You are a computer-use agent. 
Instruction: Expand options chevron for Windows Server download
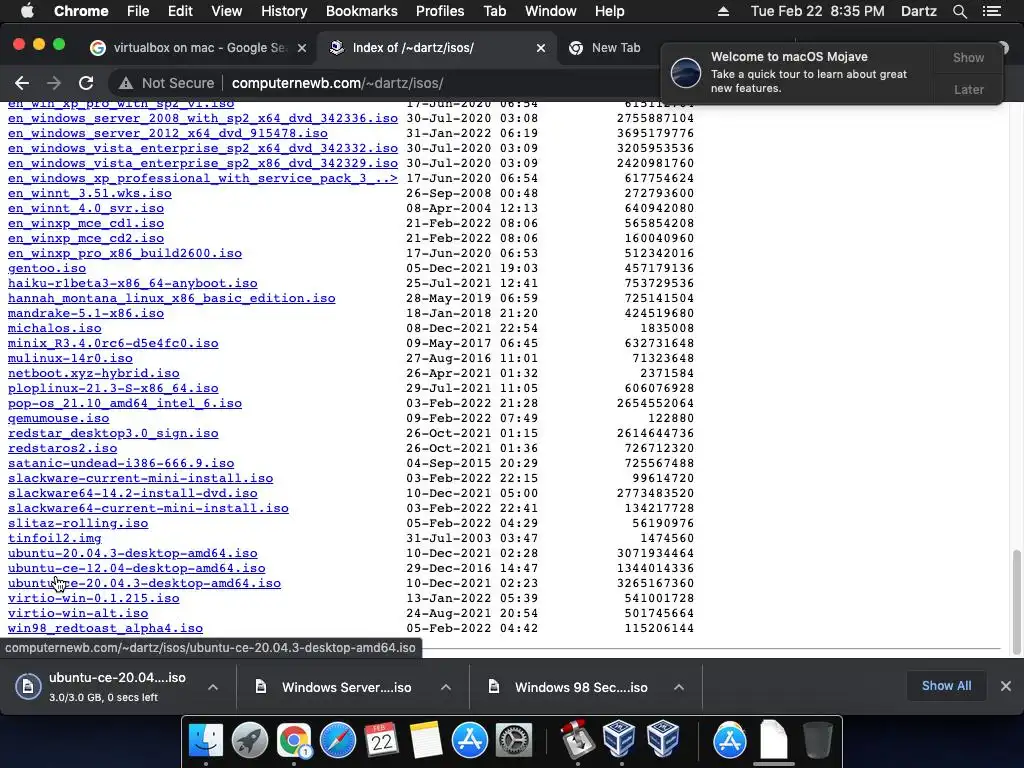(446, 687)
